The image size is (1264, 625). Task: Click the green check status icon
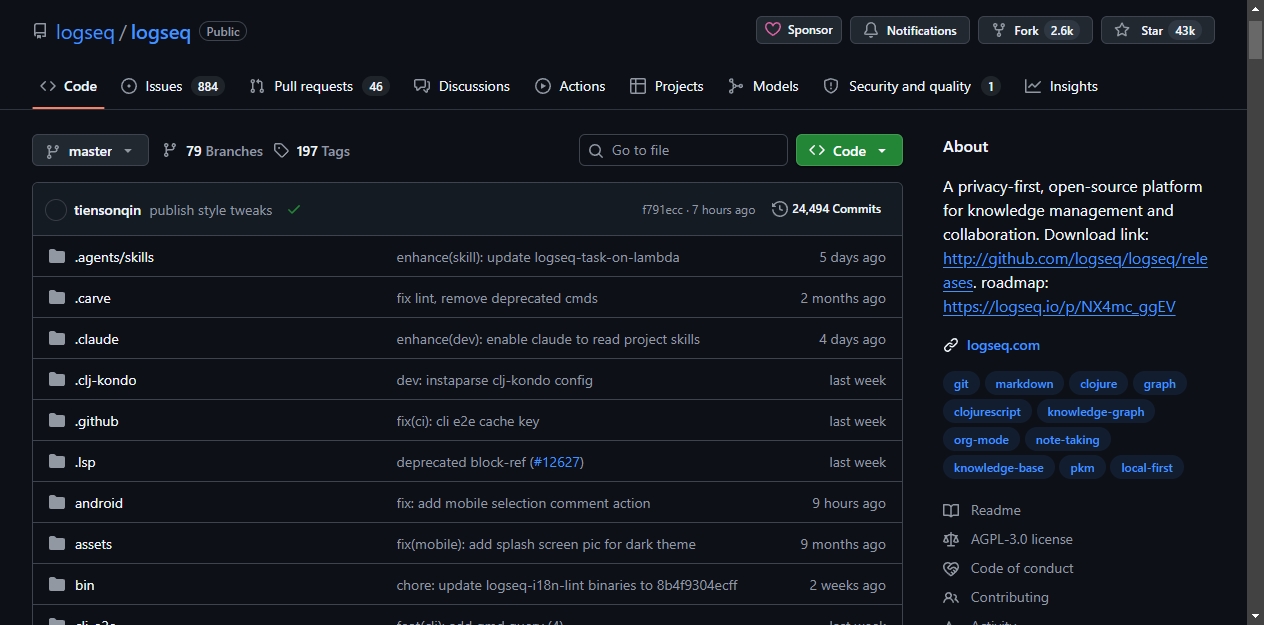coord(294,210)
